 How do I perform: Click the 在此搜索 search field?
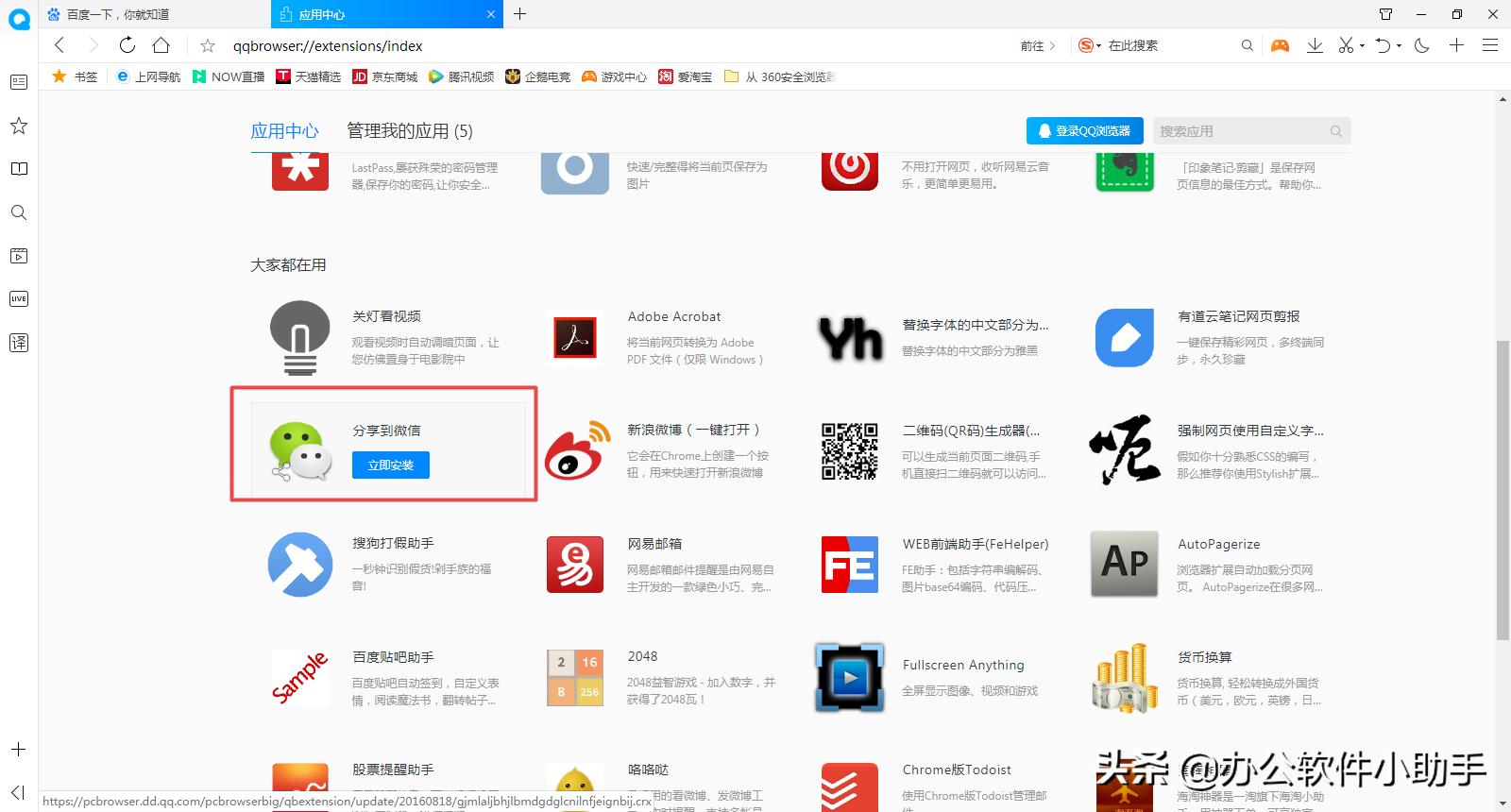1169,45
